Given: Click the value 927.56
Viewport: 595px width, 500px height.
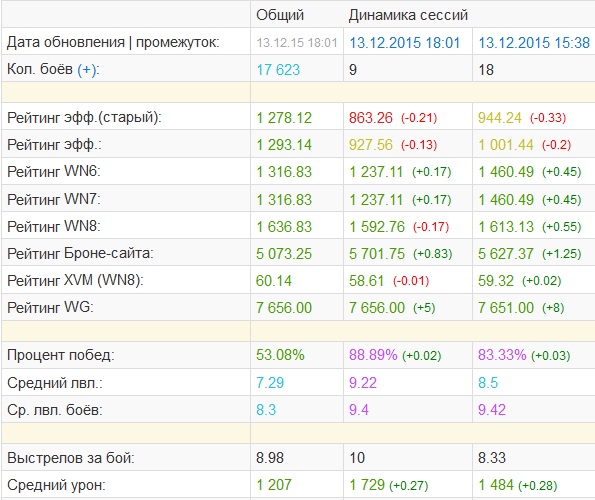Looking at the screenshot, I should coord(371,145).
